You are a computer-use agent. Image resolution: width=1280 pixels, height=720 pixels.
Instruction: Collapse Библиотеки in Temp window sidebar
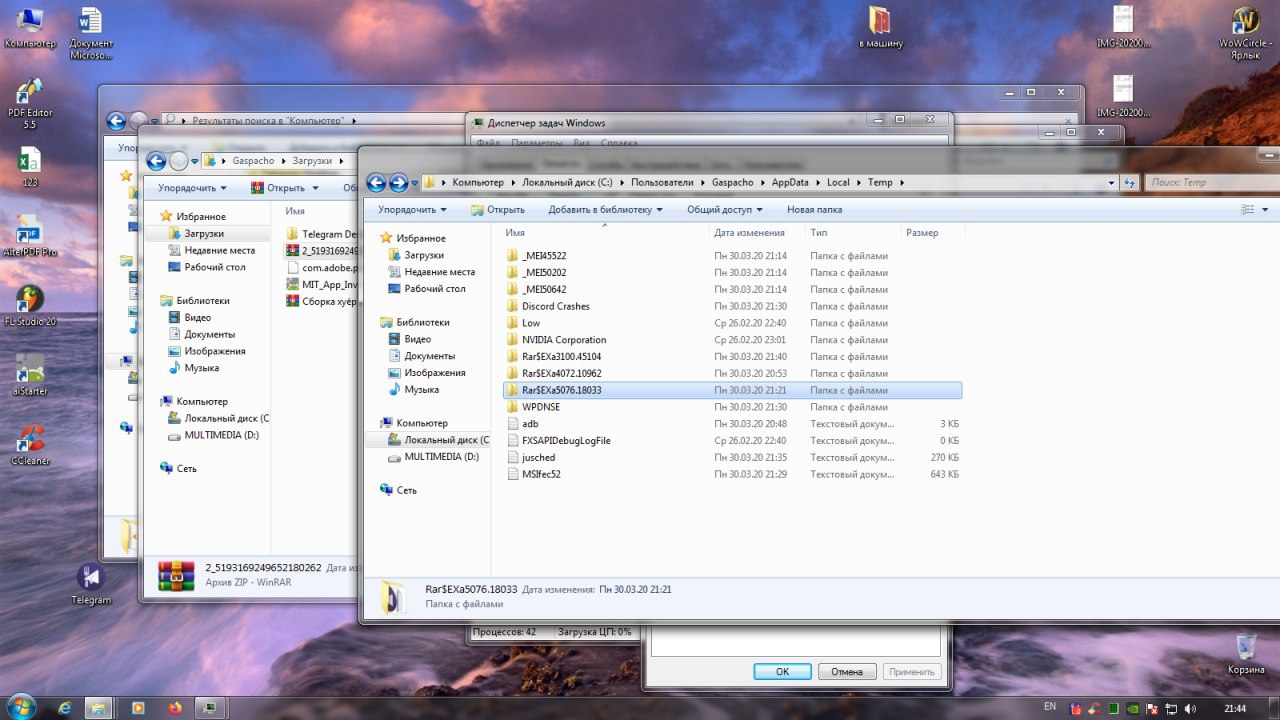pos(423,322)
